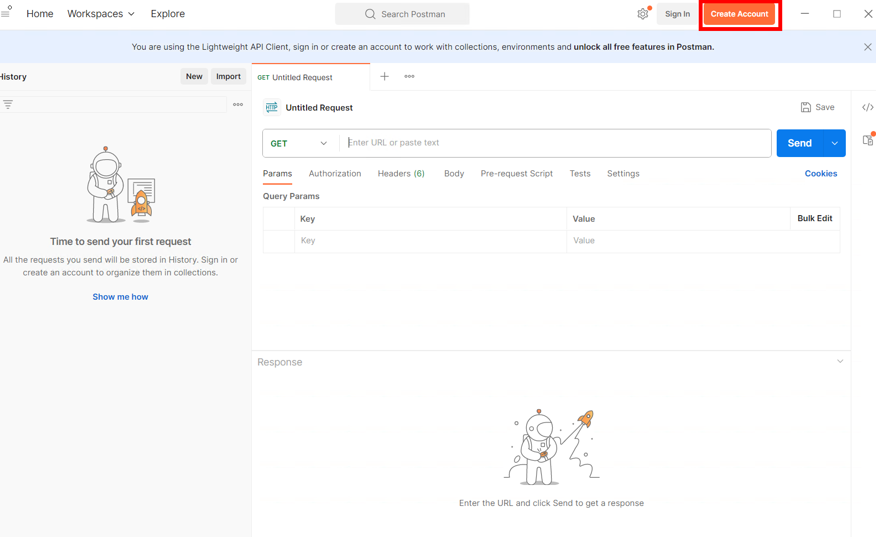Collapse the Response pane chevron

(x=840, y=362)
